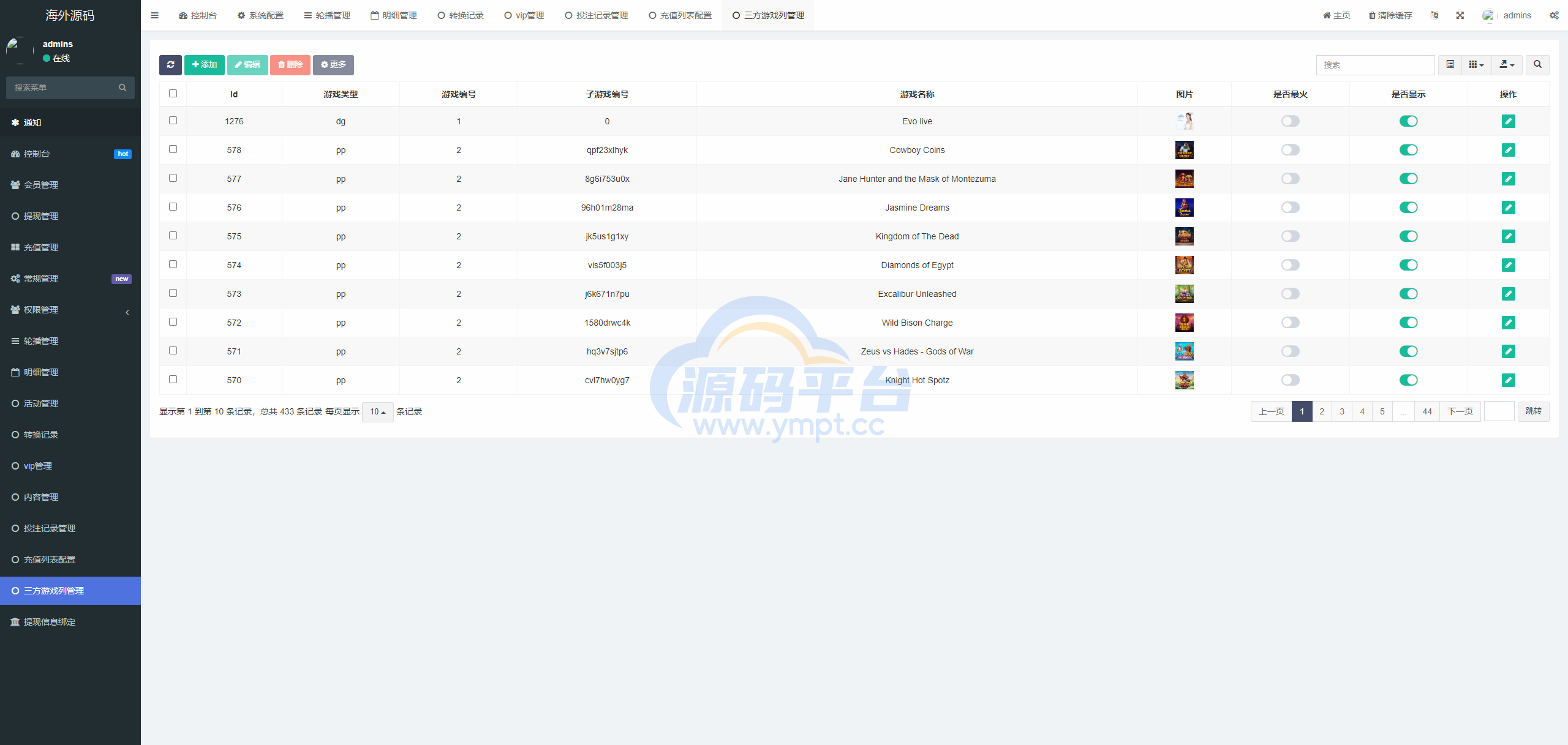
Task: Click the sidebar menu search magnifier icon
Action: tap(123, 88)
